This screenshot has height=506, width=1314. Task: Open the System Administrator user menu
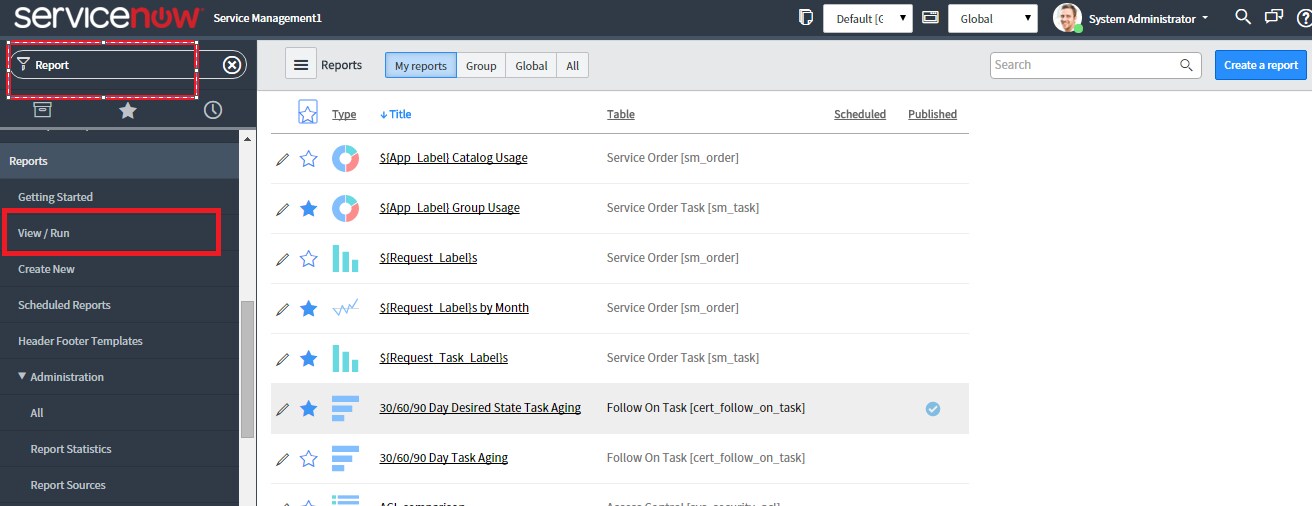click(x=1148, y=19)
